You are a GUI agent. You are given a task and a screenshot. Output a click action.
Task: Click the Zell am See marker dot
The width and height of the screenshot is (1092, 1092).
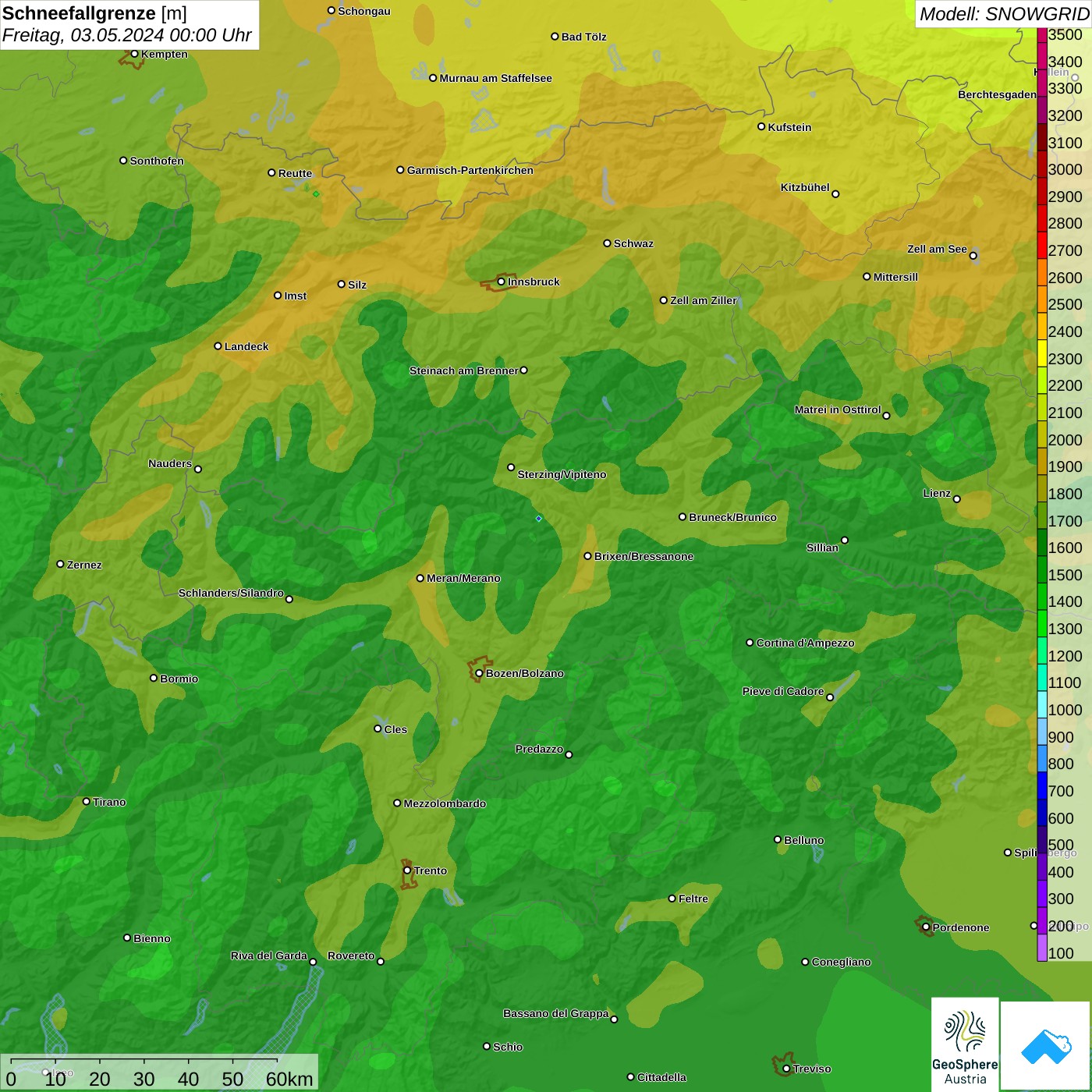click(x=973, y=255)
